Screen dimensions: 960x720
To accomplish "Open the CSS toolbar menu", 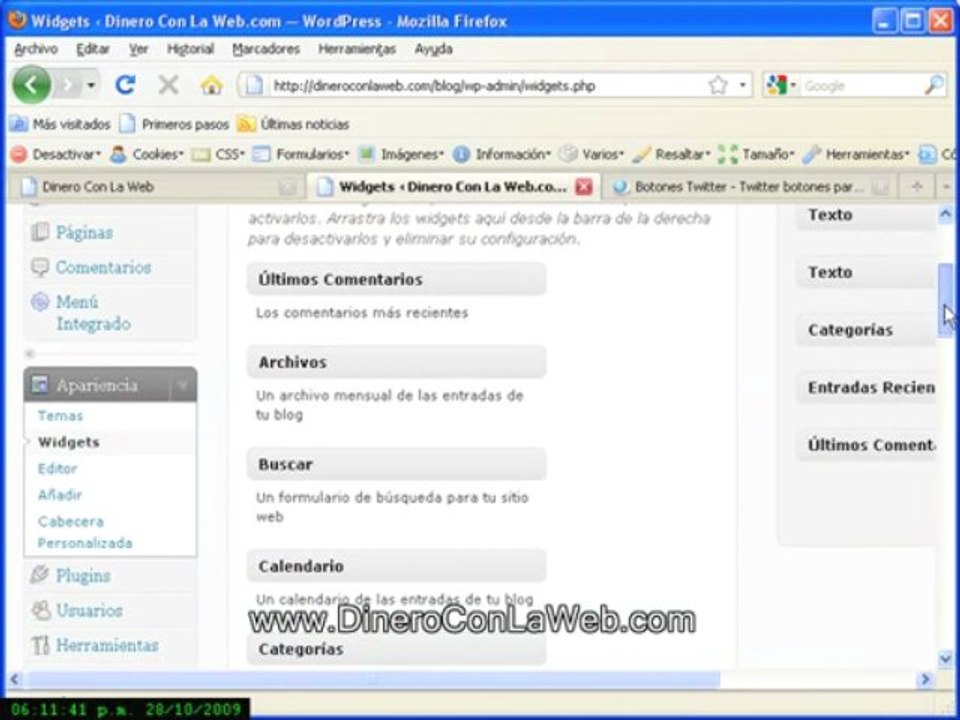I will coord(219,154).
